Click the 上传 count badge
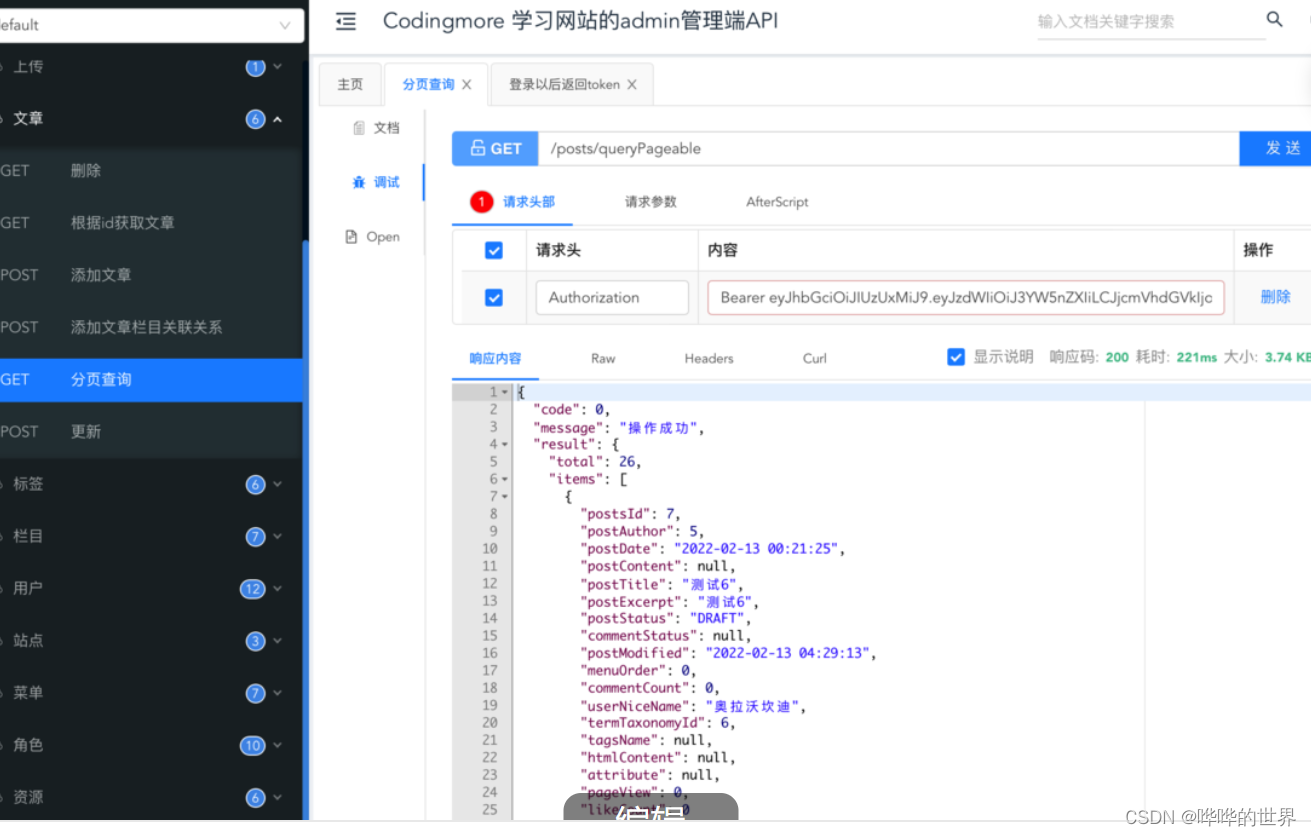 pyautogui.click(x=255, y=67)
